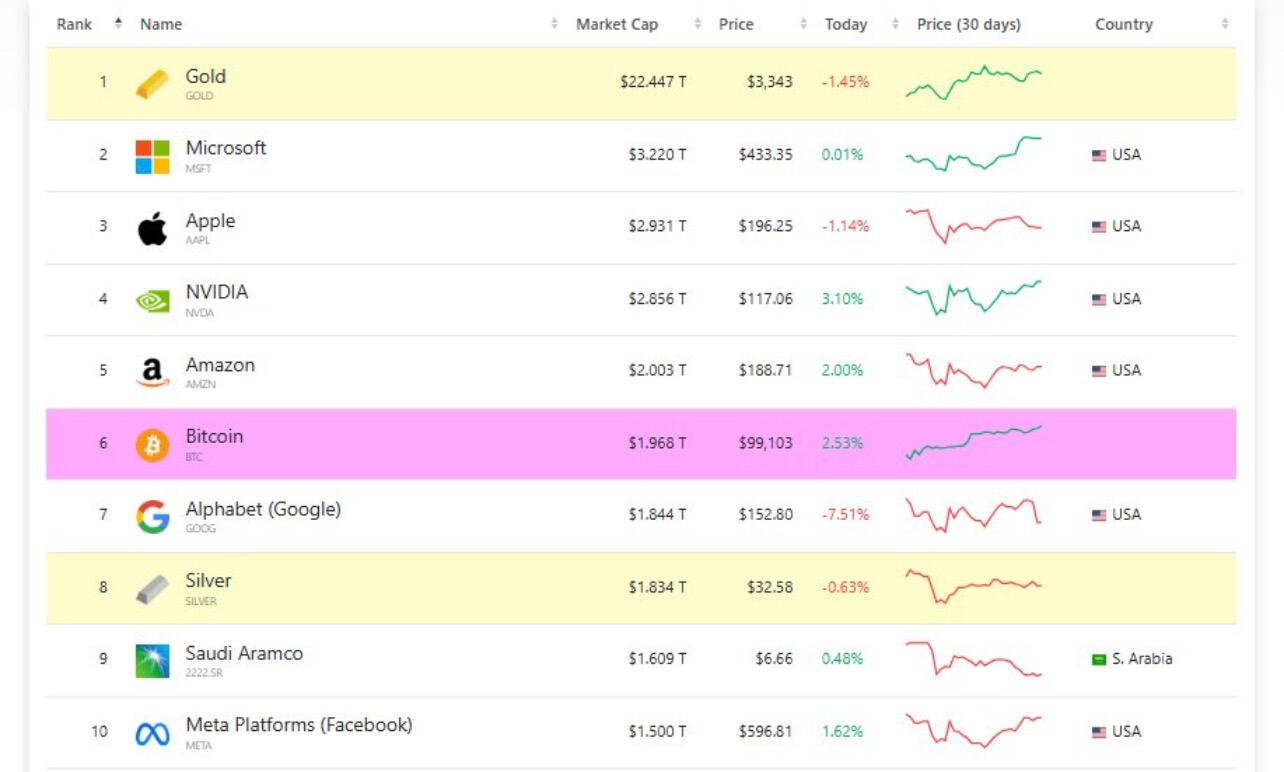The height and width of the screenshot is (772, 1284).
Task: Click the Meta Platforms logo icon
Action: point(152,734)
